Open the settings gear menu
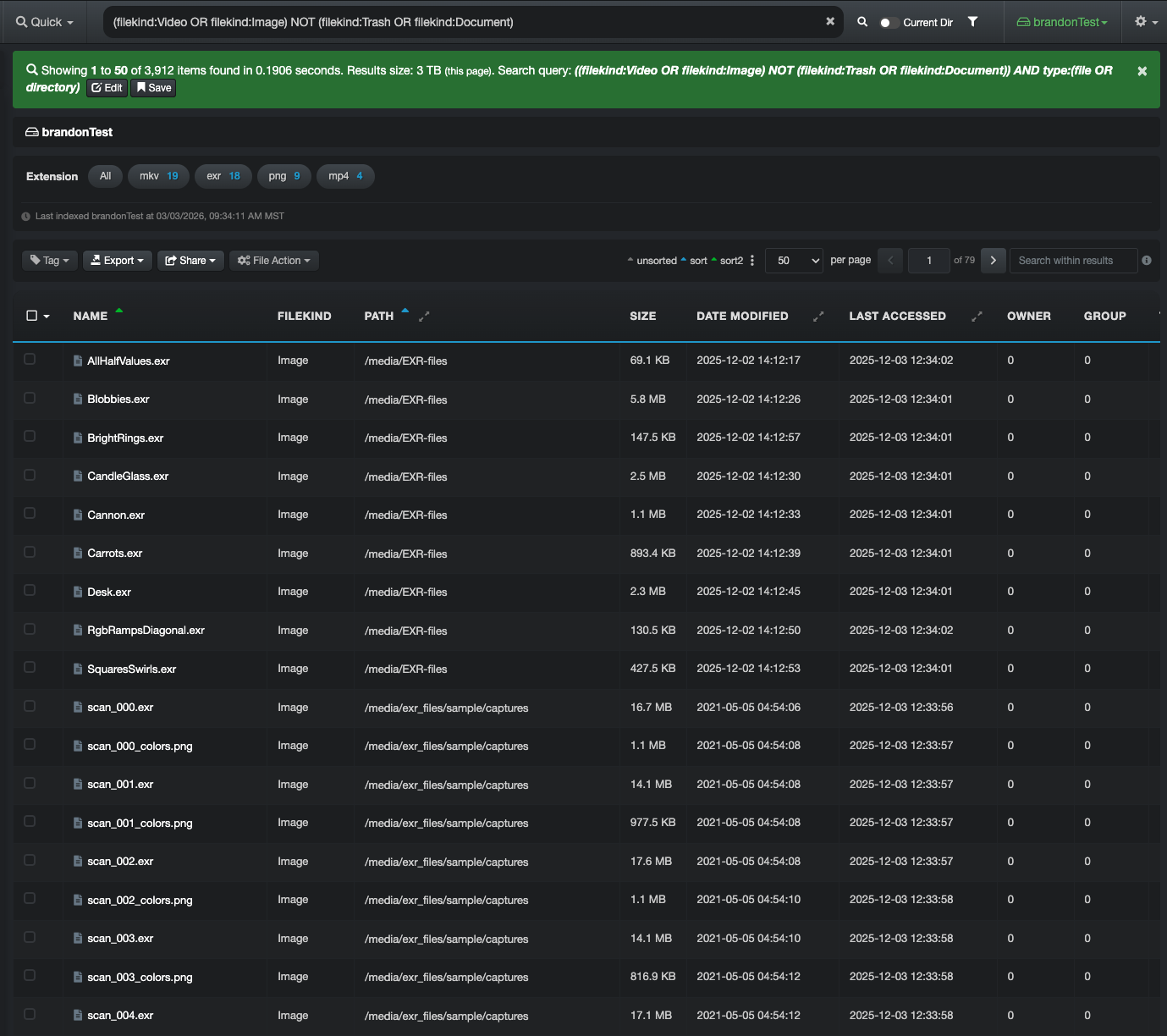The image size is (1167, 1036). (1146, 22)
